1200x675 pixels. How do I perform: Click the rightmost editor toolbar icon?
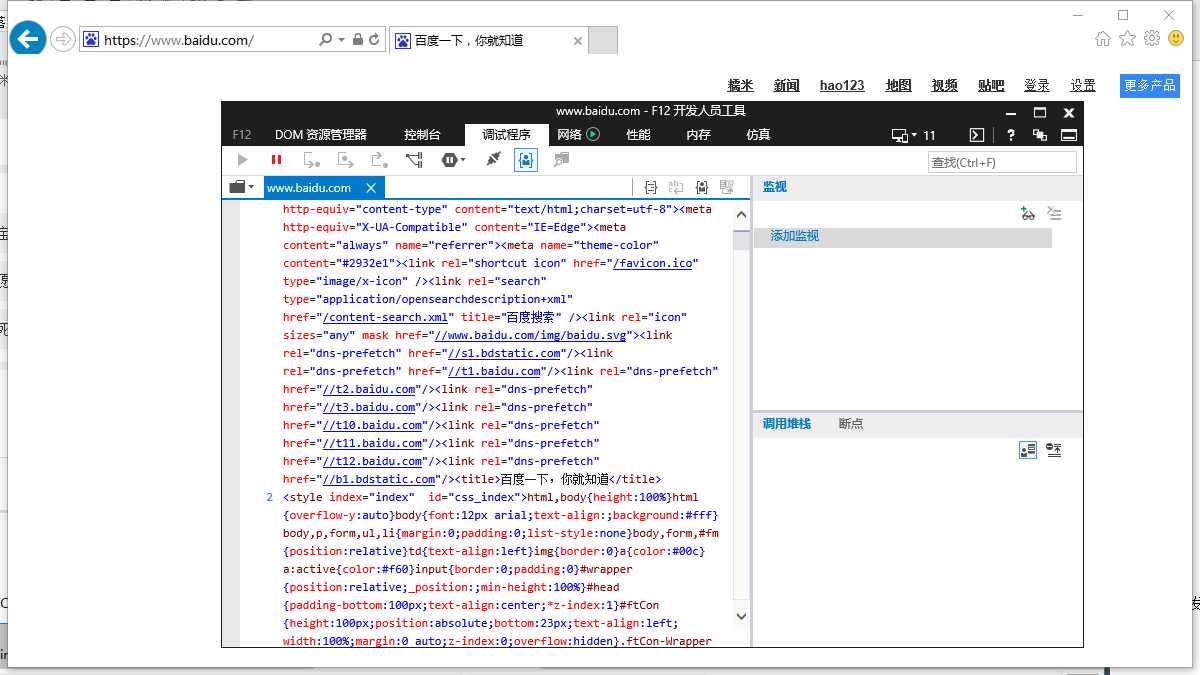tap(727, 187)
